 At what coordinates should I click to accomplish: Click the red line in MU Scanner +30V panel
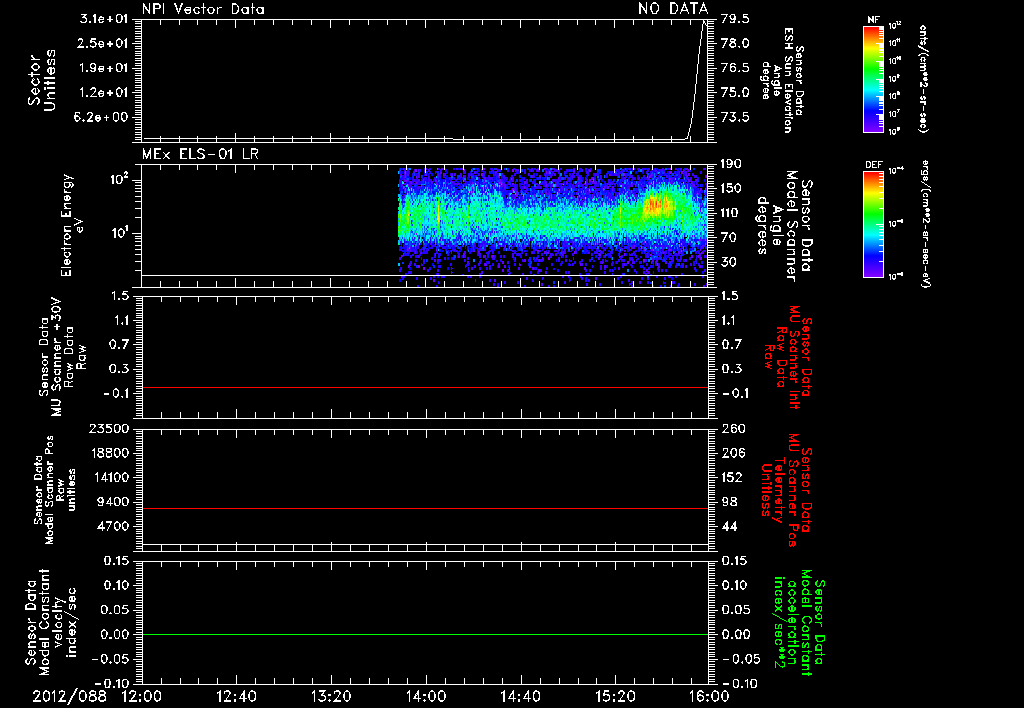pyautogui.click(x=425, y=387)
